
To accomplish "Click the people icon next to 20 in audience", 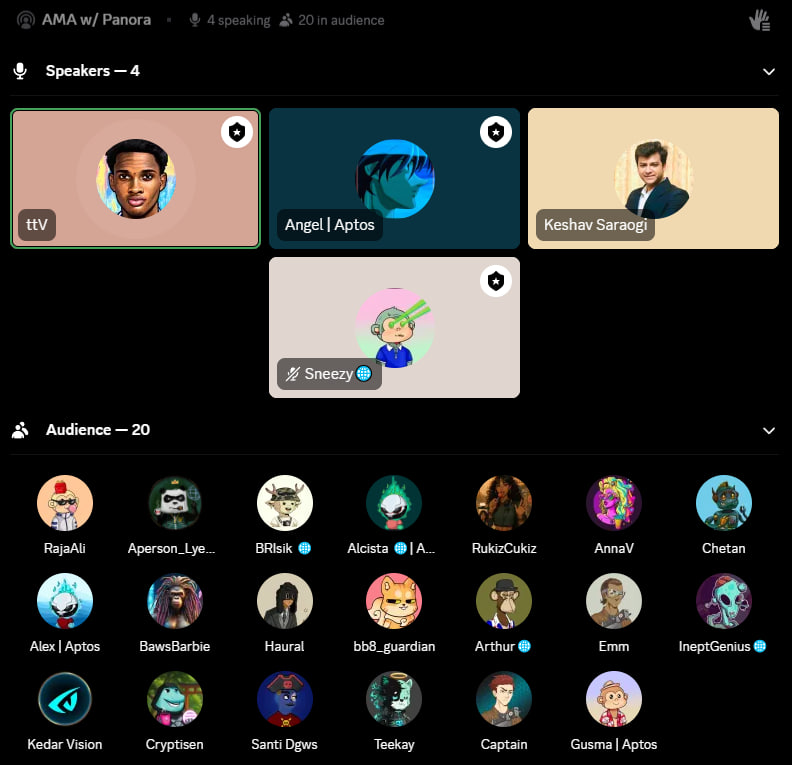I will tap(286, 20).
